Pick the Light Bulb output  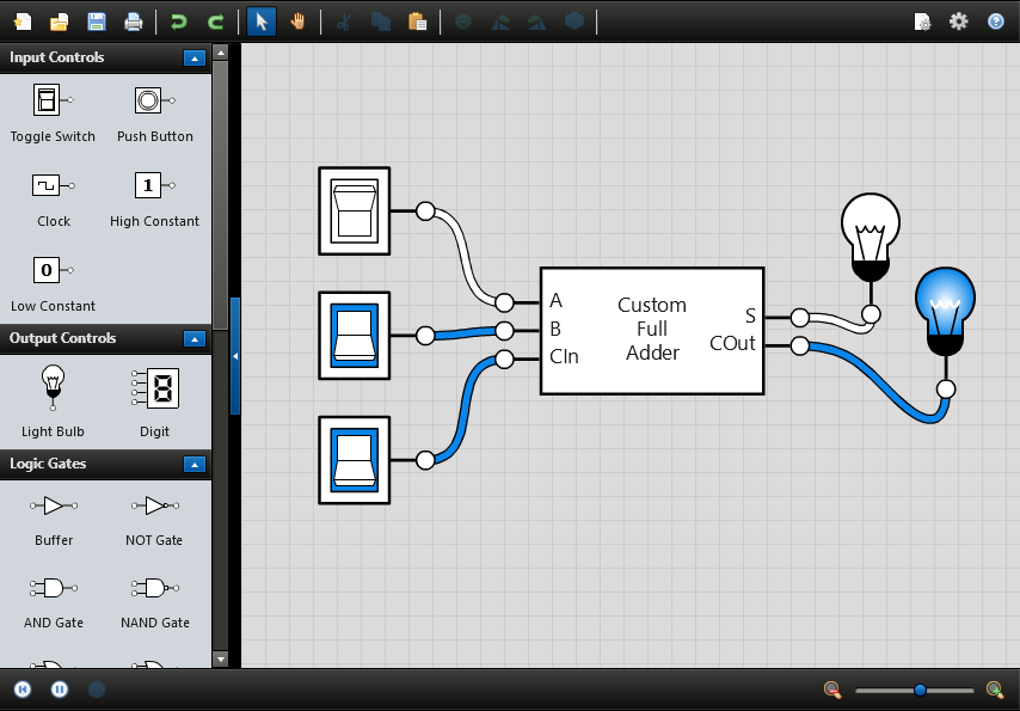tap(53, 401)
